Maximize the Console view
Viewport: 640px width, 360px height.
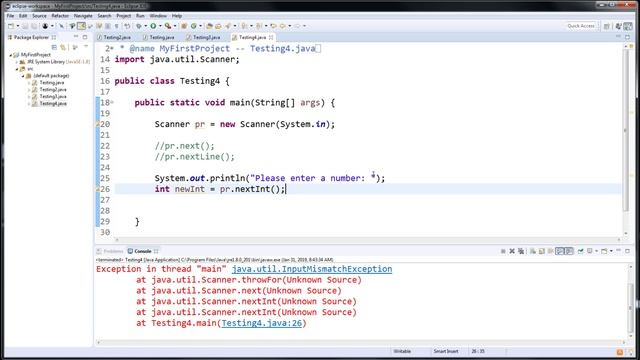coord(627,251)
